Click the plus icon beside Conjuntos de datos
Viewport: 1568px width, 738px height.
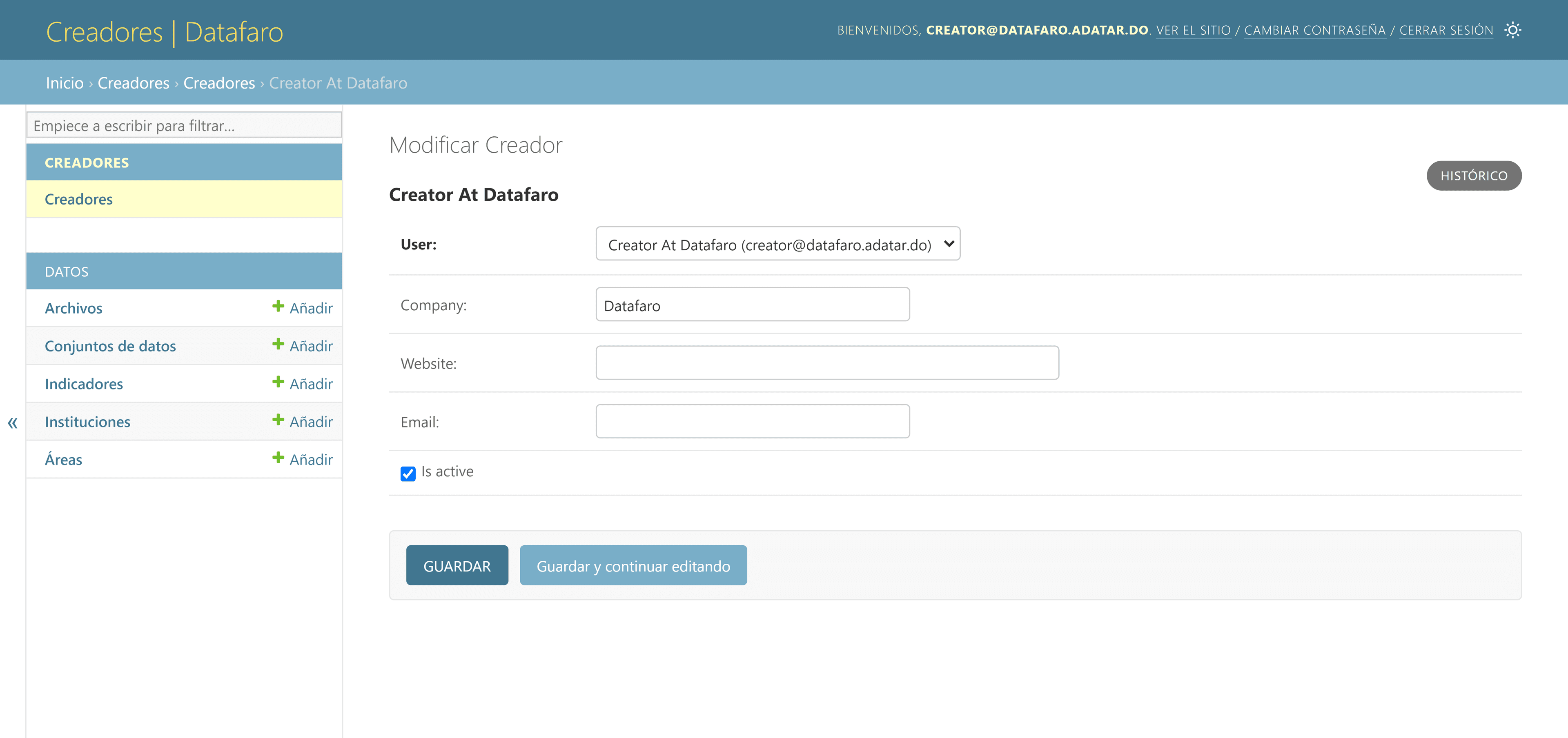point(278,345)
